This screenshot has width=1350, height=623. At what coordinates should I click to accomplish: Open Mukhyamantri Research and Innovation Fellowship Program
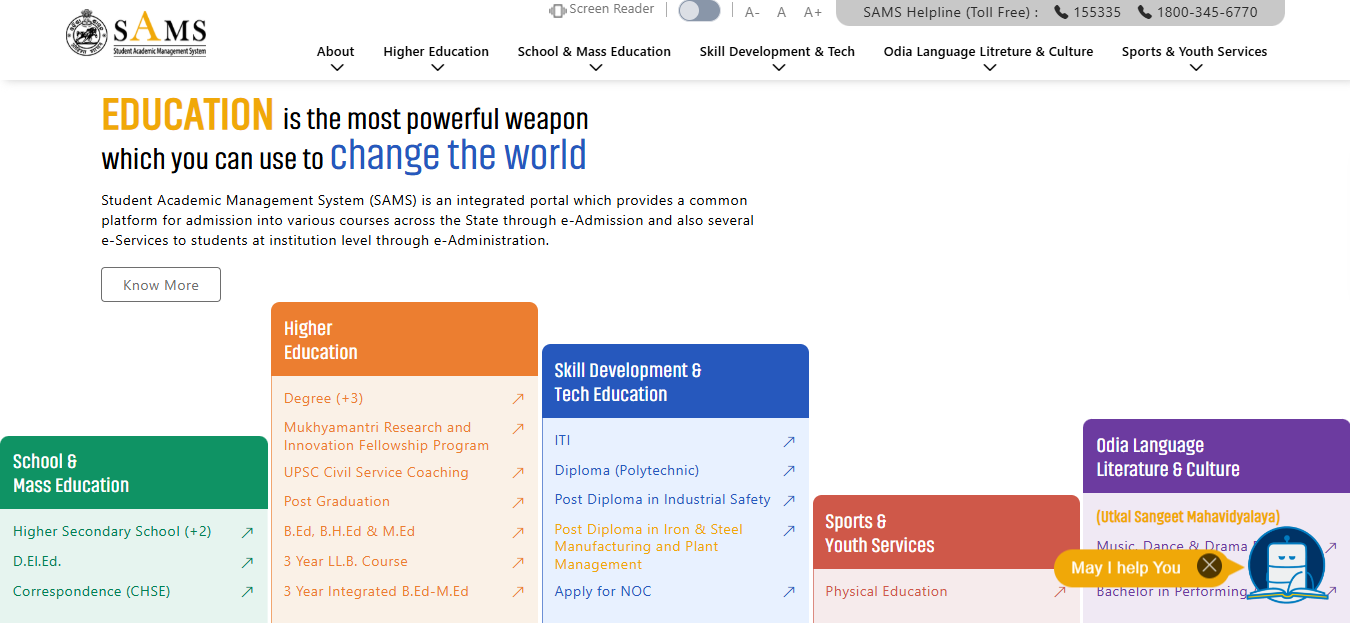tap(386, 436)
